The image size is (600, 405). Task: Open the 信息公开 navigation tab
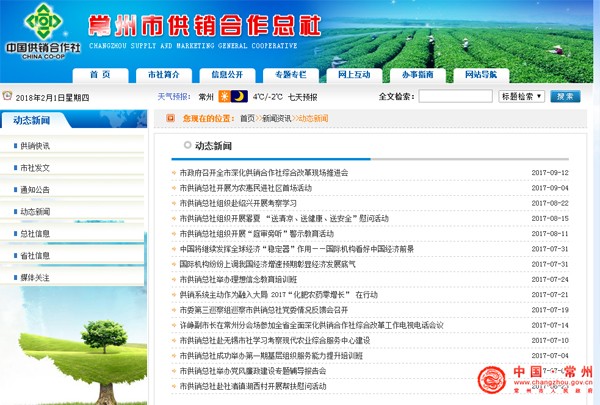click(227, 74)
